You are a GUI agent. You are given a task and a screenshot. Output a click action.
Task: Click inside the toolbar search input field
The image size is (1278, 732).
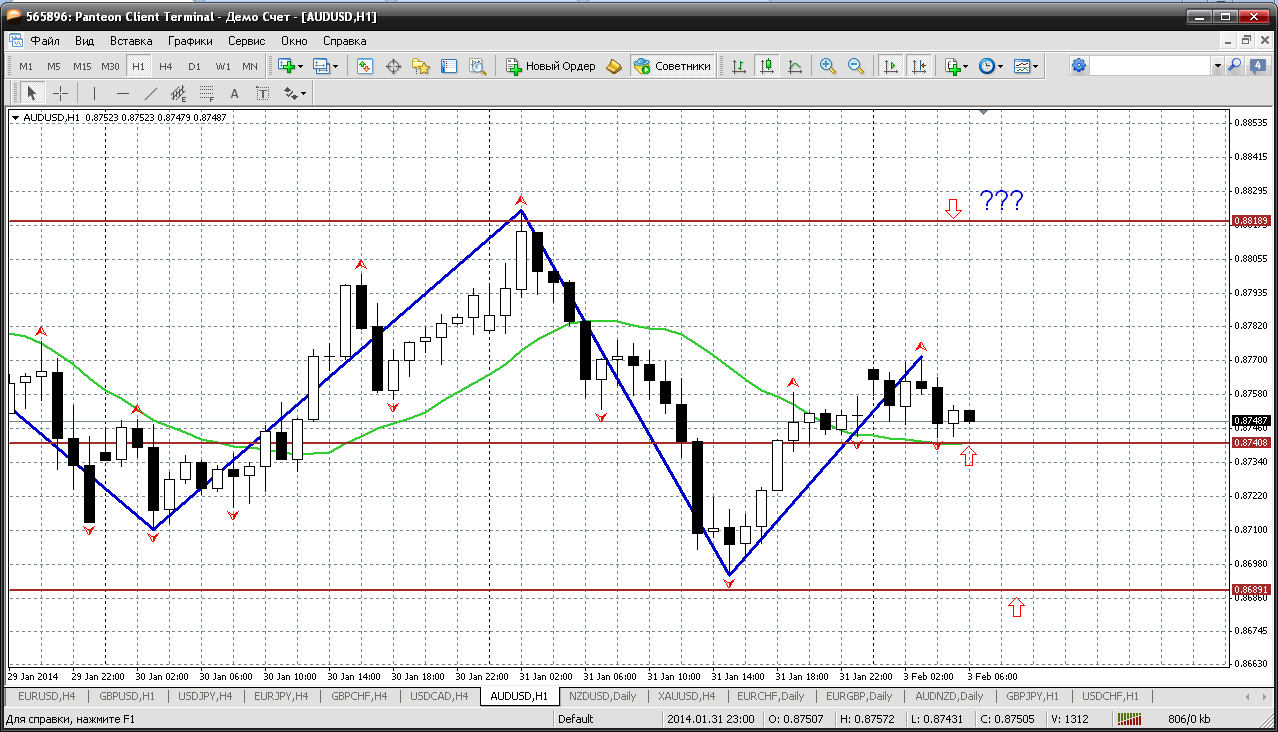point(1150,66)
